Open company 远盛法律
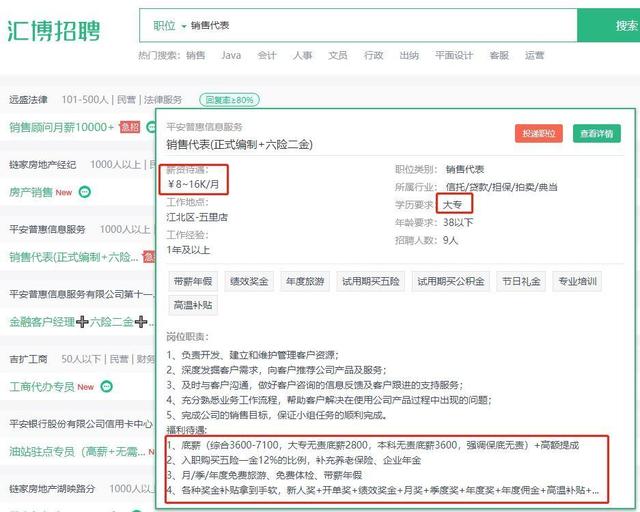Viewport: 640px width, 512px height. click(x=28, y=100)
